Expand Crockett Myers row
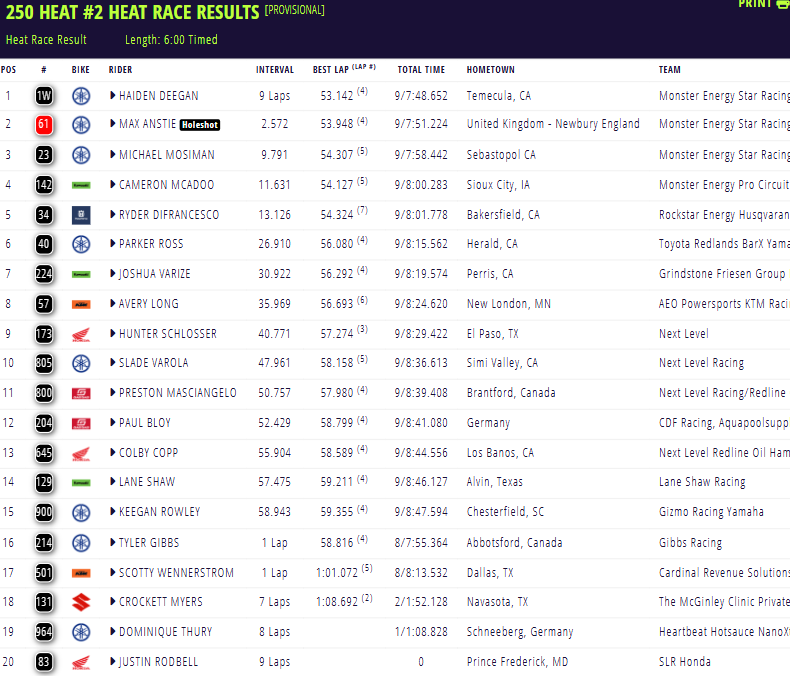The image size is (790, 676). click(113, 601)
